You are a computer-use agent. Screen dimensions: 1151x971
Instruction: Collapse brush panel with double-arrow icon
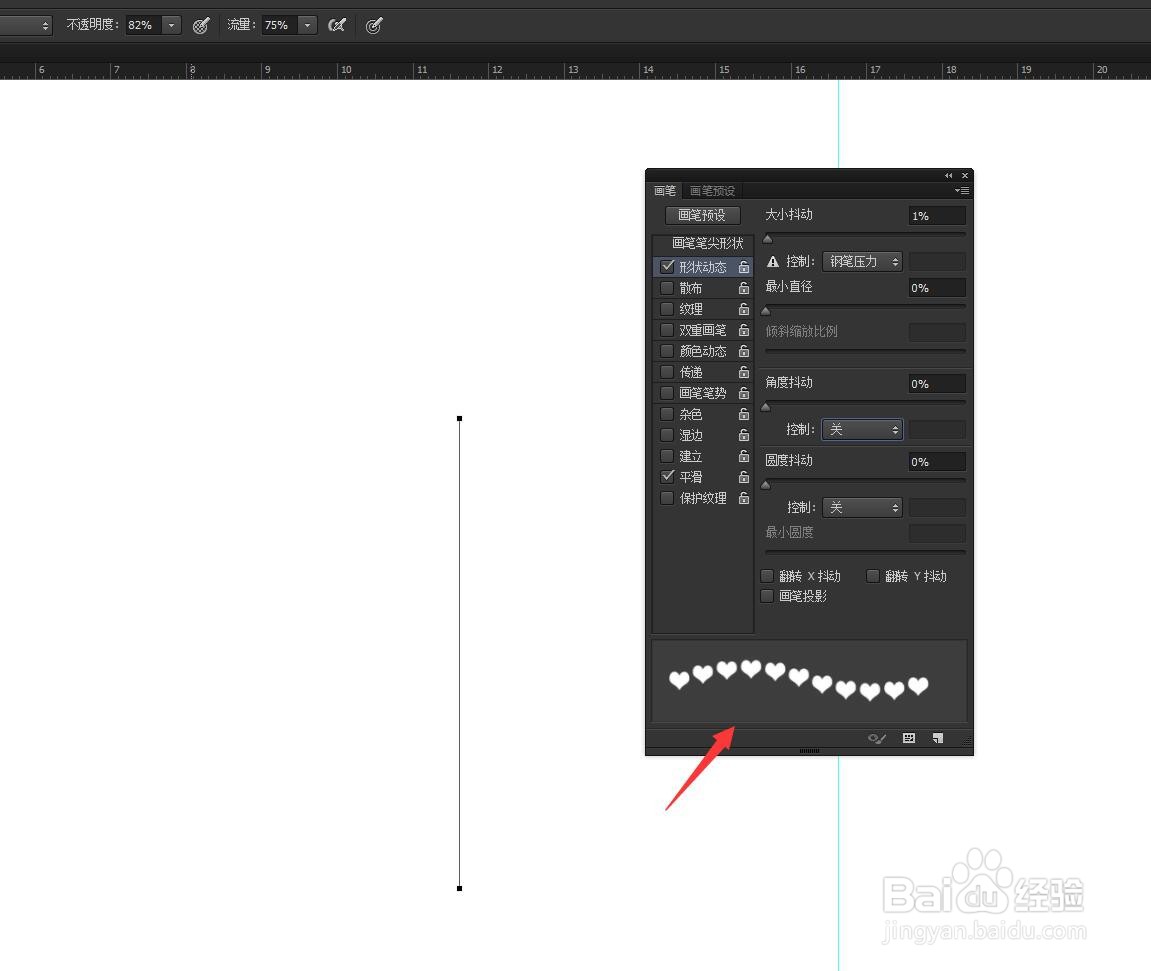coord(948,175)
